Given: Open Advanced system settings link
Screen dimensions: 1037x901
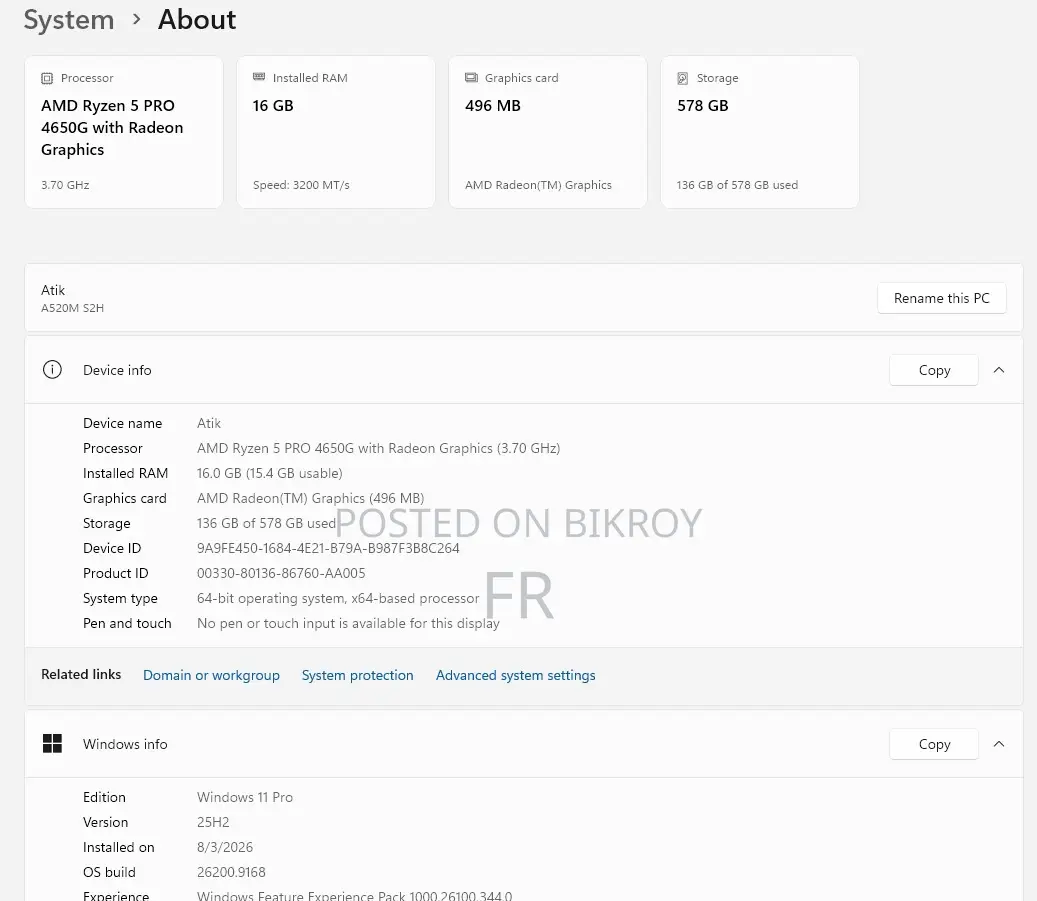Looking at the screenshot, I should coord(515,675).
